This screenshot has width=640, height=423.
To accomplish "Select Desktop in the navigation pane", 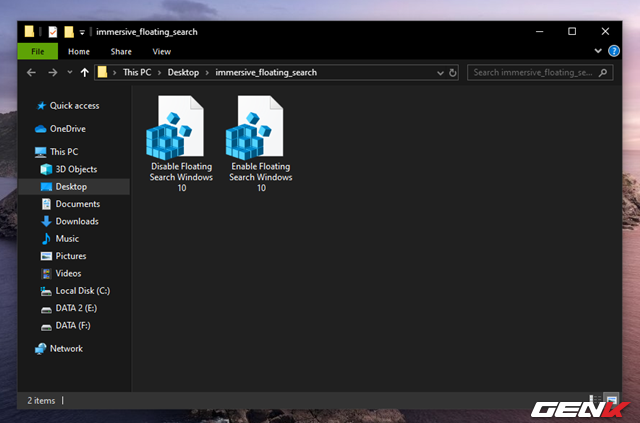I will point(74,187).
